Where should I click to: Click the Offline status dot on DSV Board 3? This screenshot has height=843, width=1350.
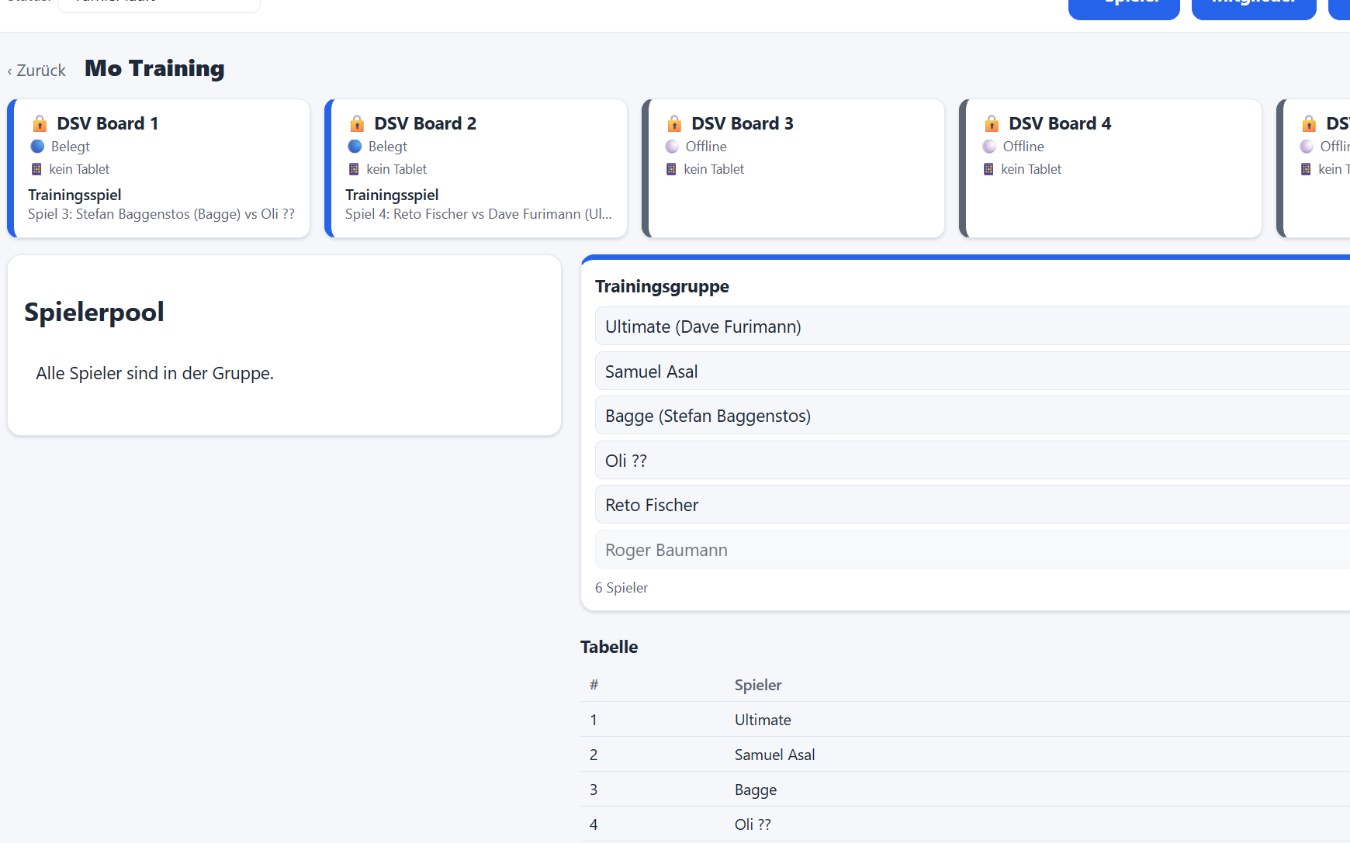(x=672, y=146)
